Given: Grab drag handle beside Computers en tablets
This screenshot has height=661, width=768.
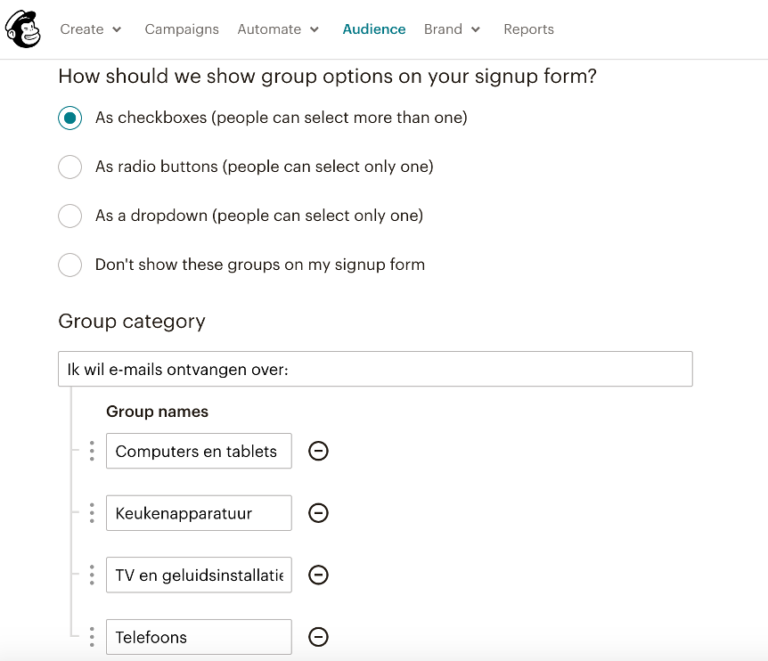Looking at the screenshot, I should tap(92, 451).
